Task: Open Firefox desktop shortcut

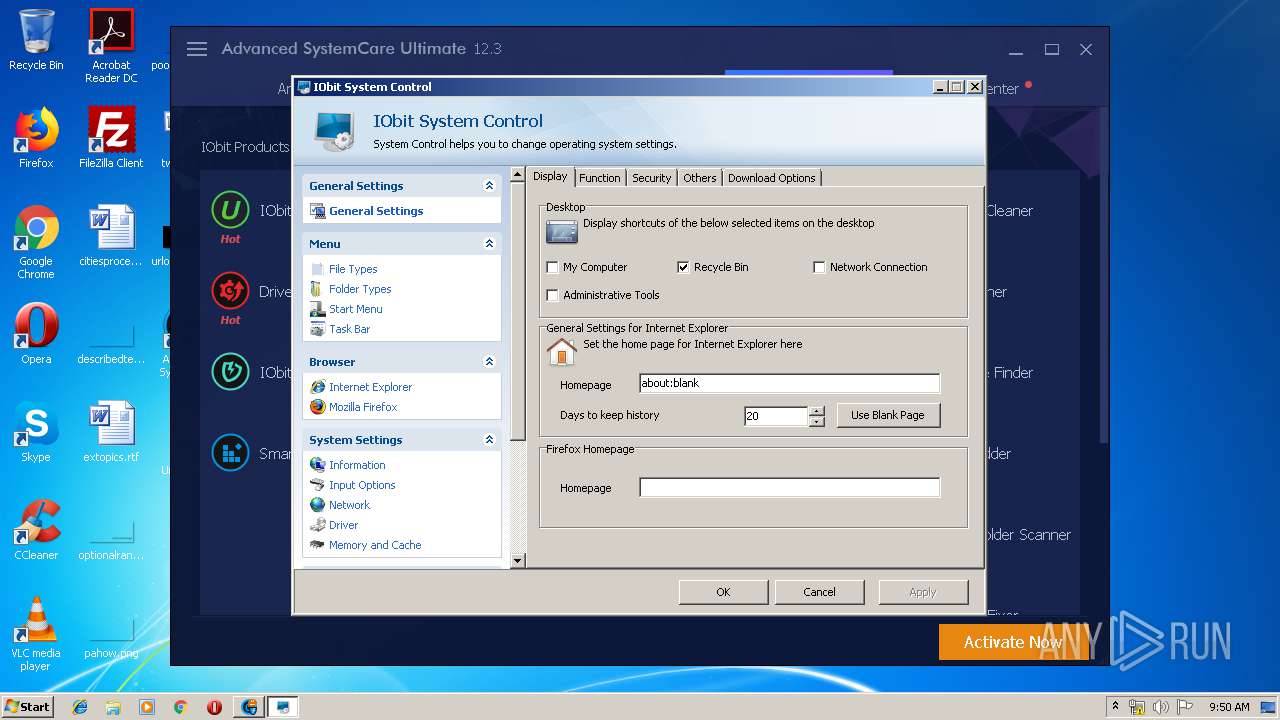Action: coord(36,138)
